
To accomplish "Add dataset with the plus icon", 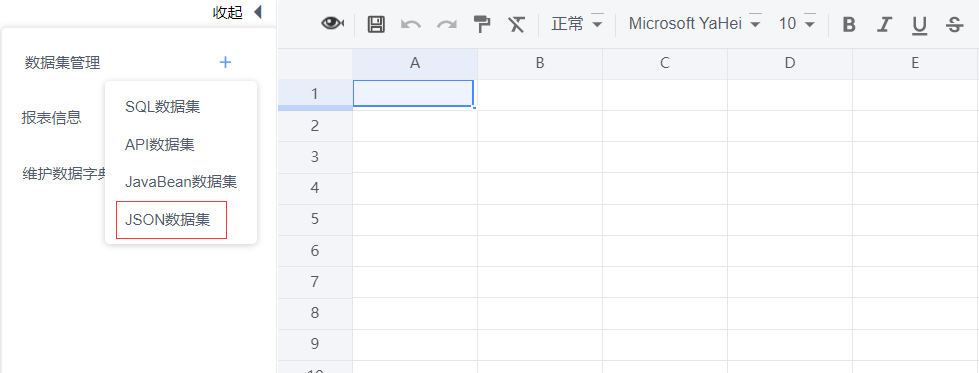I will (x=225, y=62).
